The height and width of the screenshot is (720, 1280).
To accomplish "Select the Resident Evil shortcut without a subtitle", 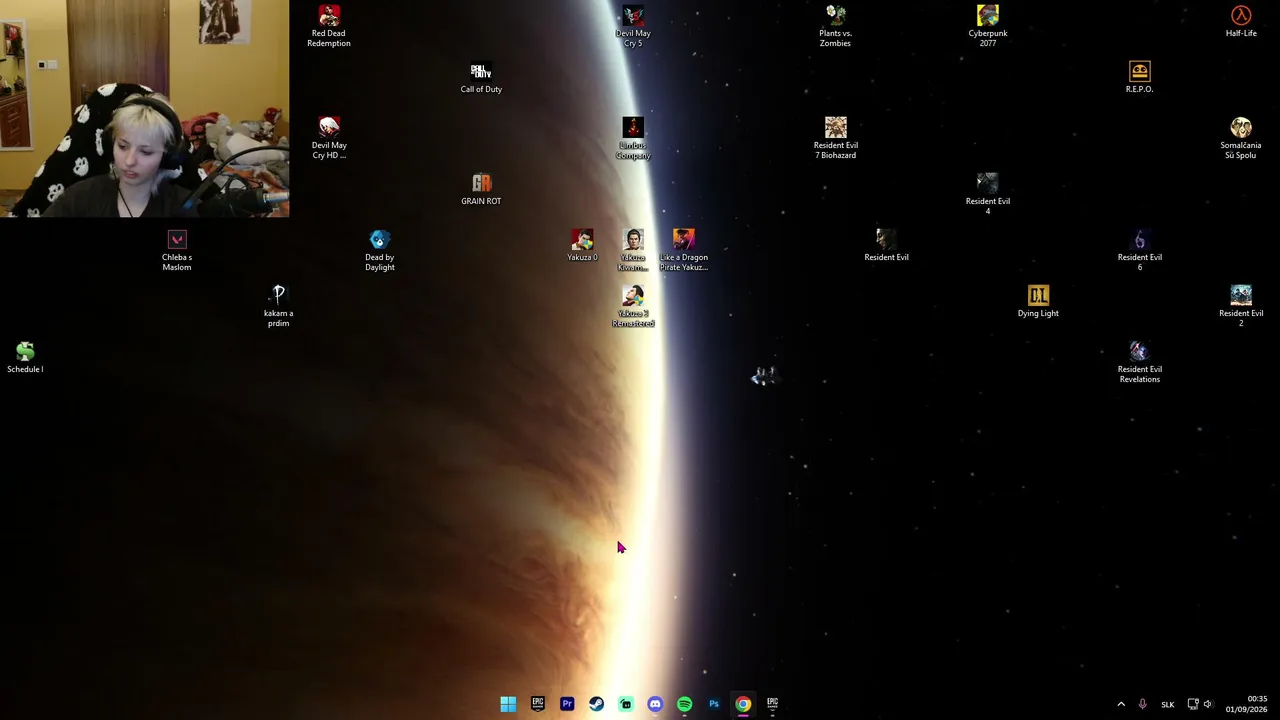I will click(x=886, y=245).
